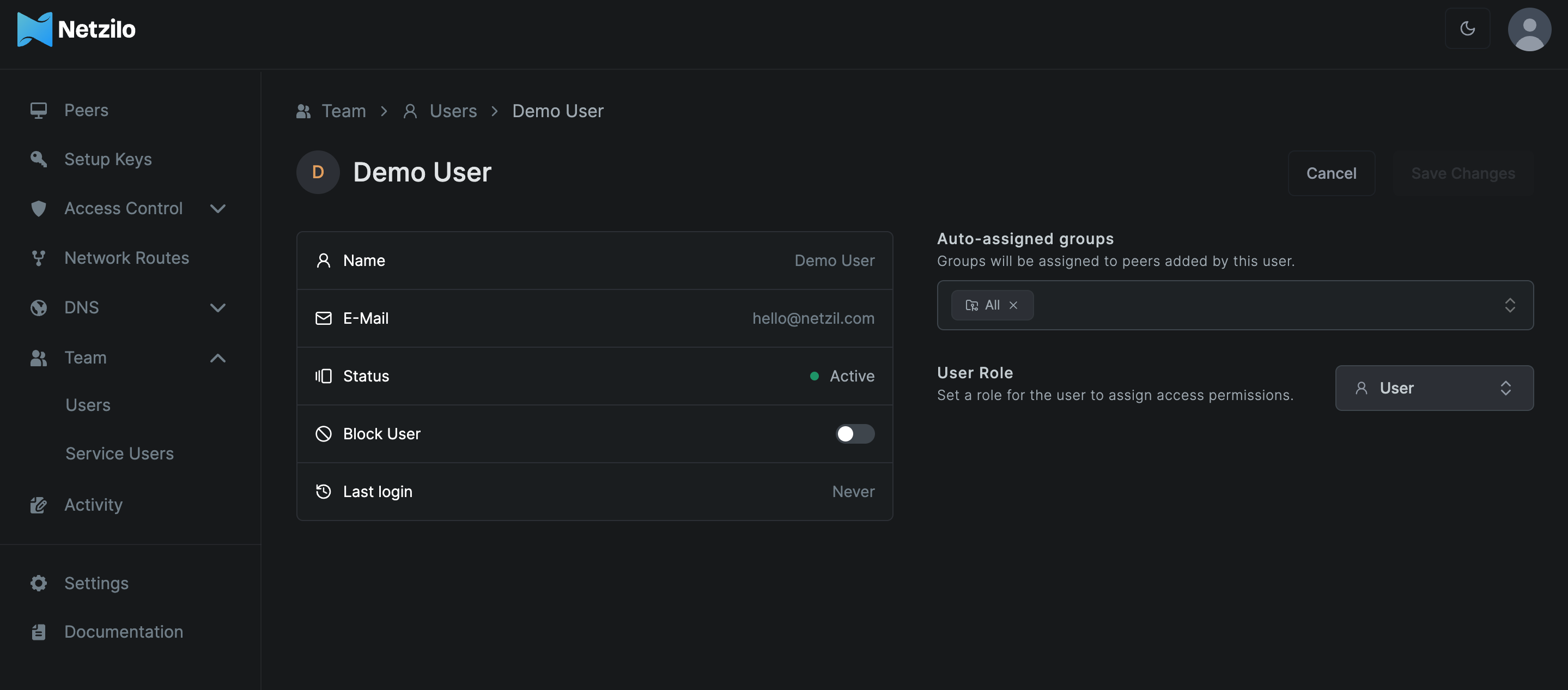Click the auto-assigned groups field

click(x=1235, y=305)
